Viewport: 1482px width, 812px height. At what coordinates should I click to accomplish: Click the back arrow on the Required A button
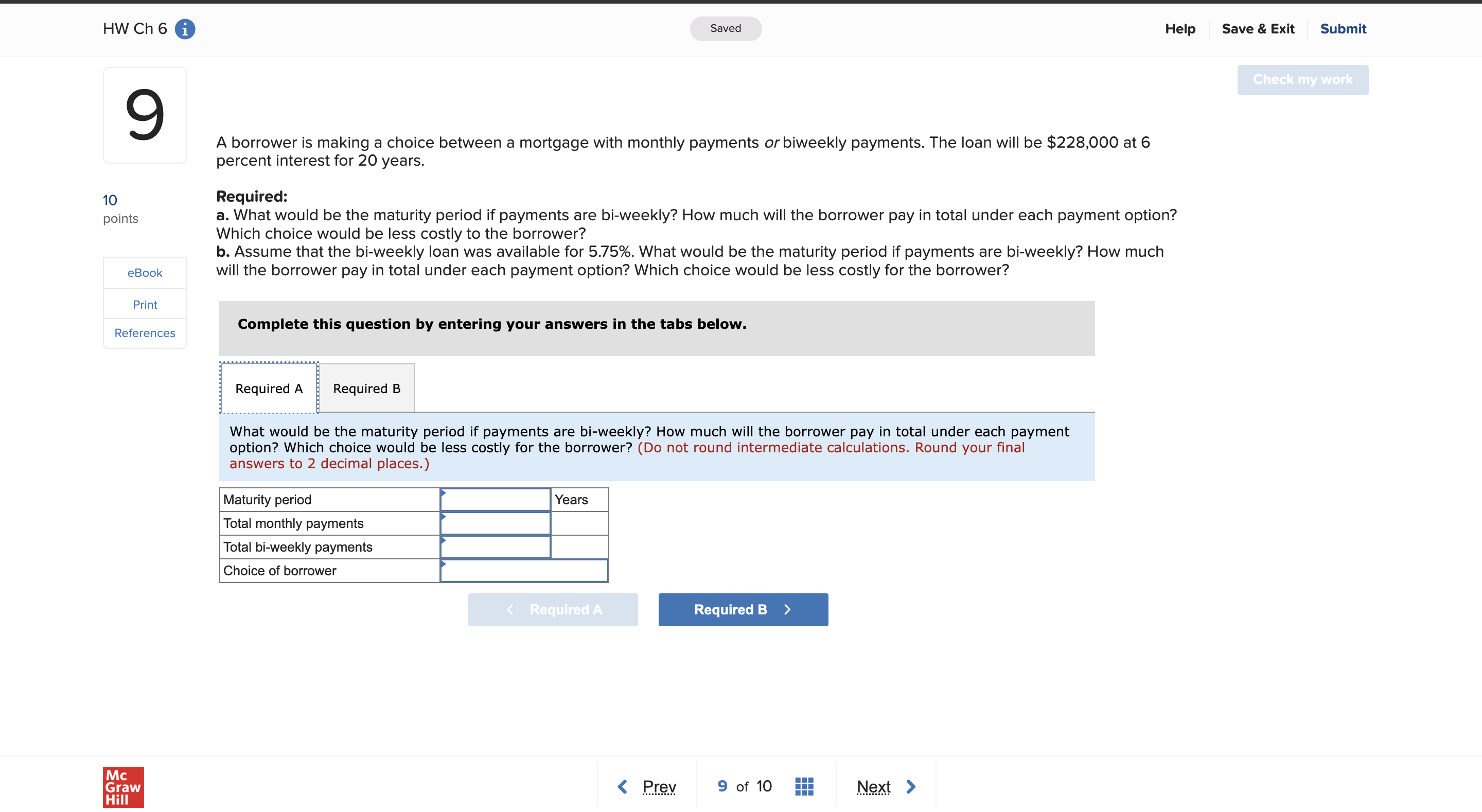tap(510, 609)
